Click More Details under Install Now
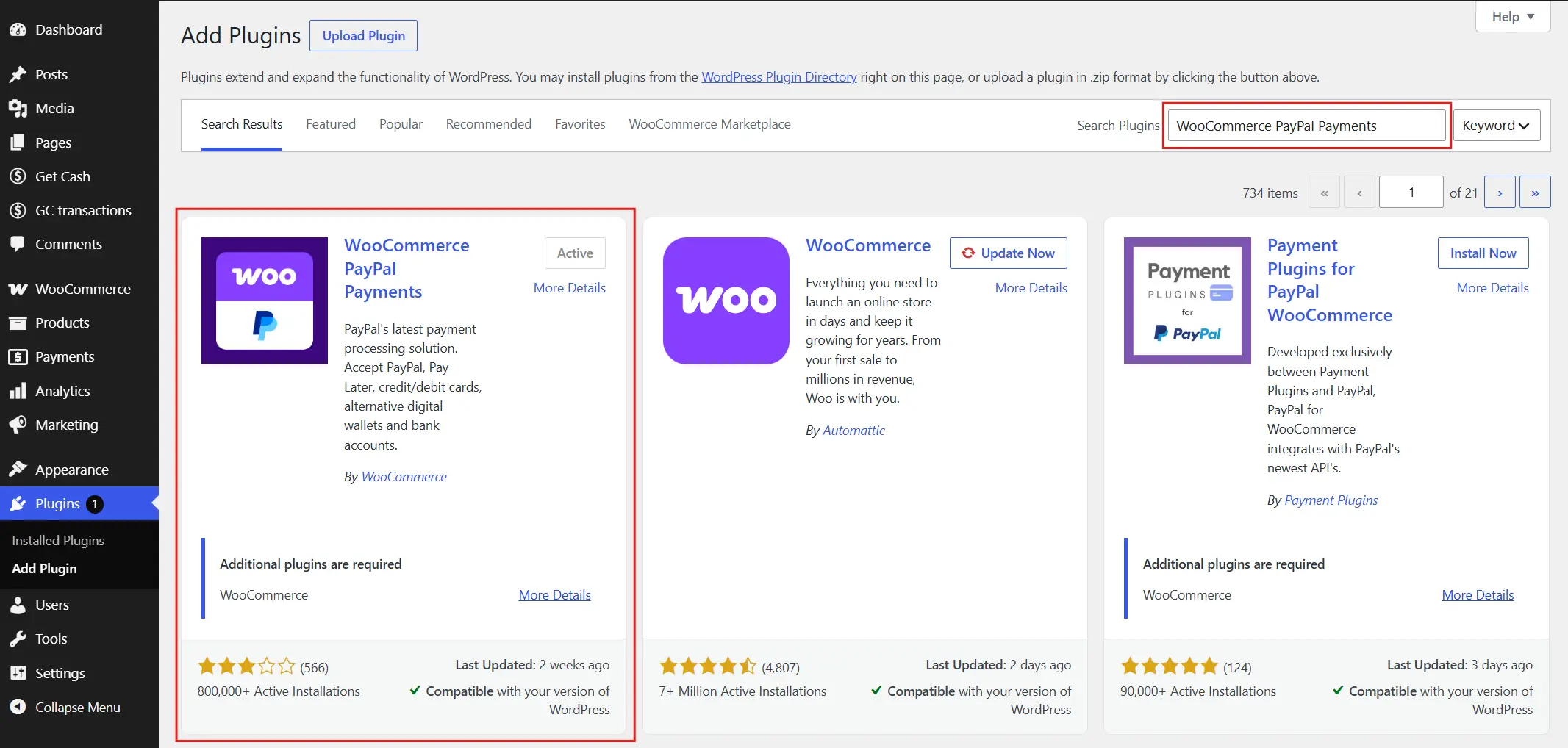Screen dimensions: 1568x748 click(x=1492, y=288)
